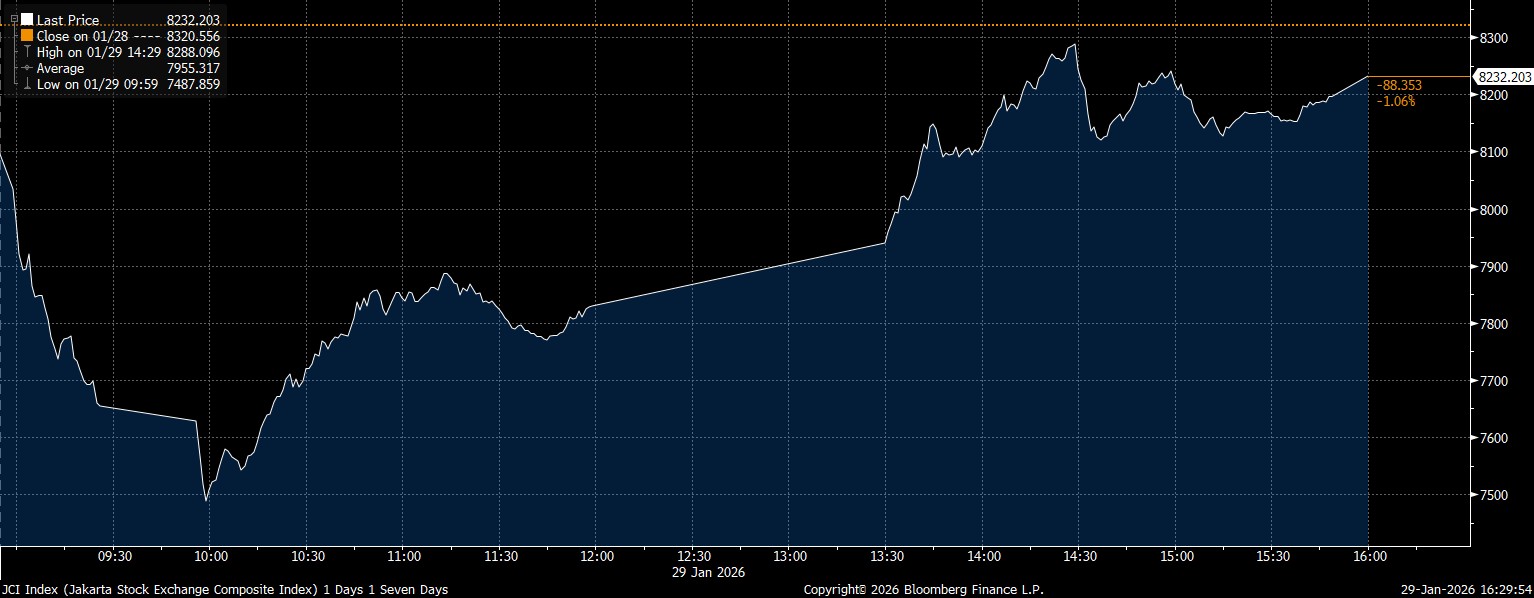Click the Last Price legend label
Image resolution: width=1534 pixels, height=598 pixels.
(x=67, y=19)
